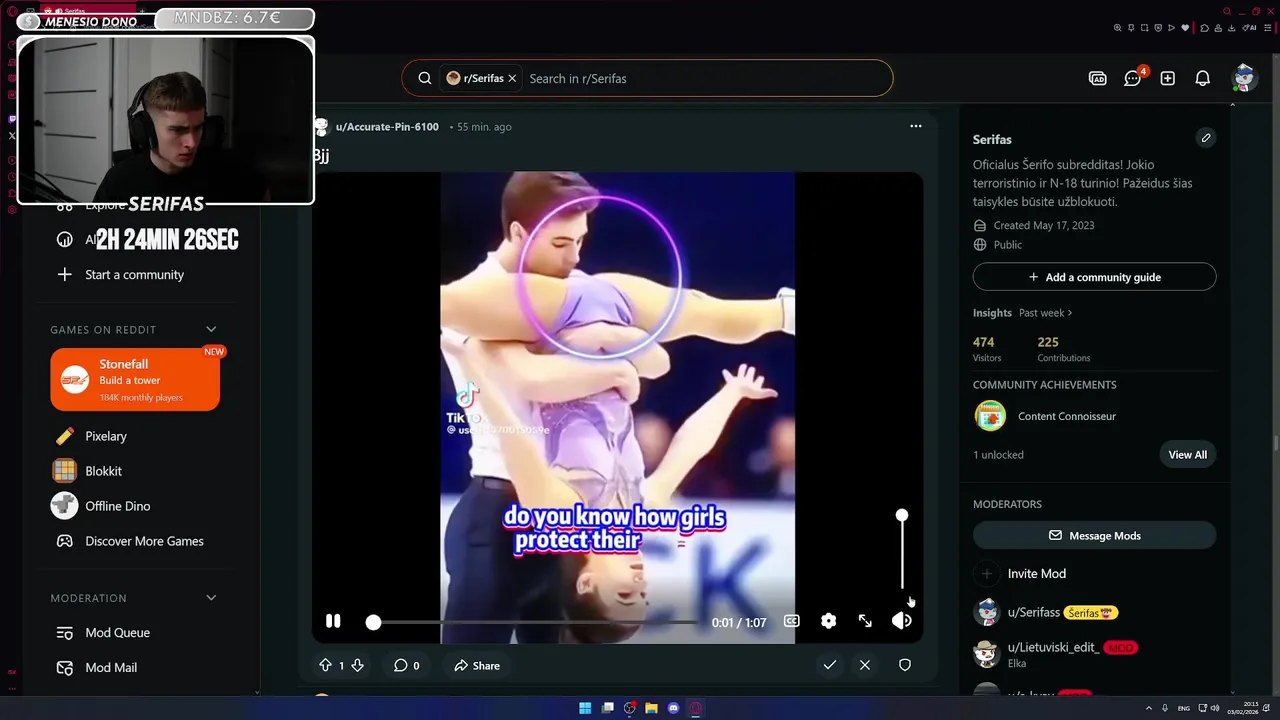Upvote the post by u/Accurate-Pin-6100

(325, 665)
